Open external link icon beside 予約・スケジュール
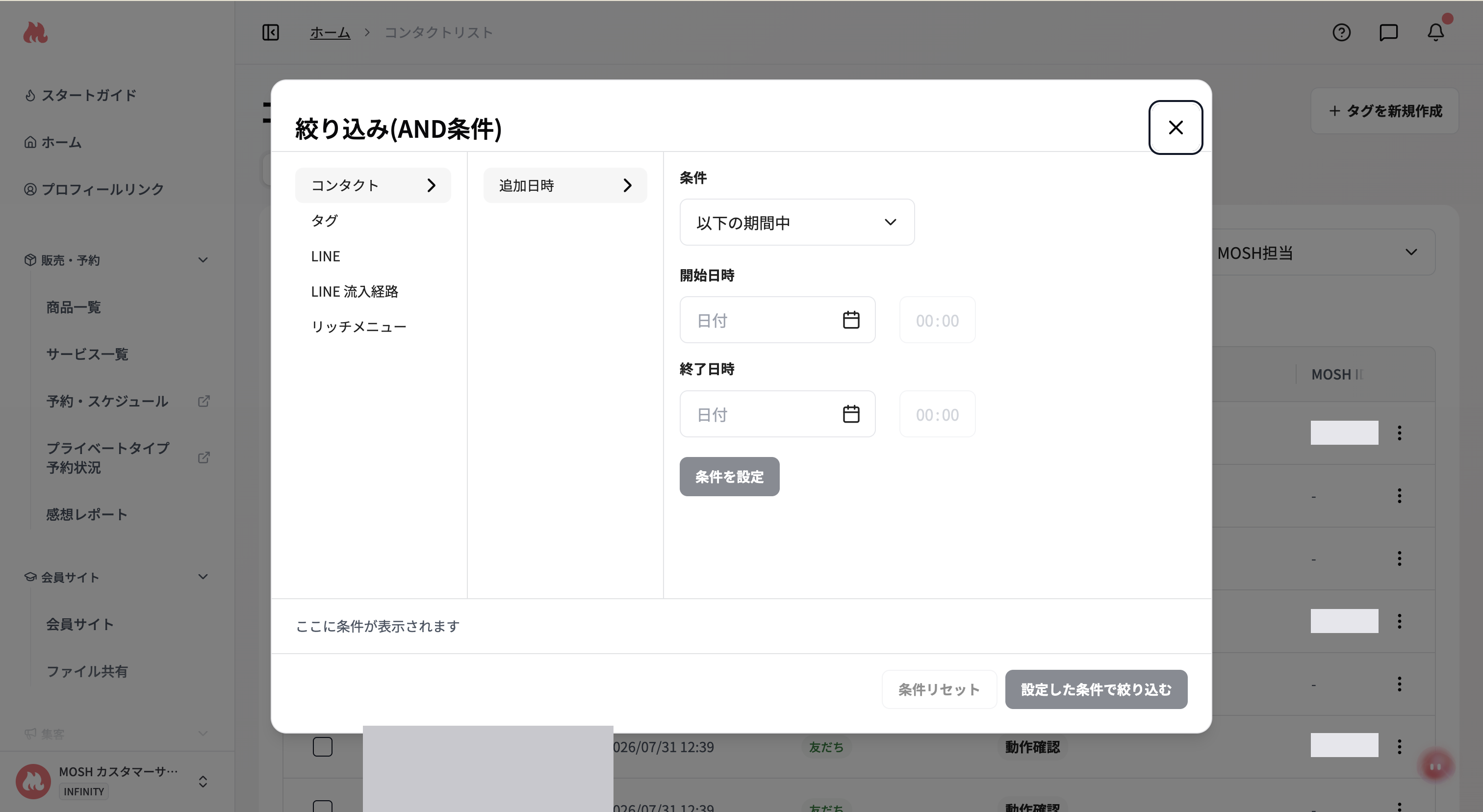Viewport: 1483px width, 812px height. click(204, 401)
